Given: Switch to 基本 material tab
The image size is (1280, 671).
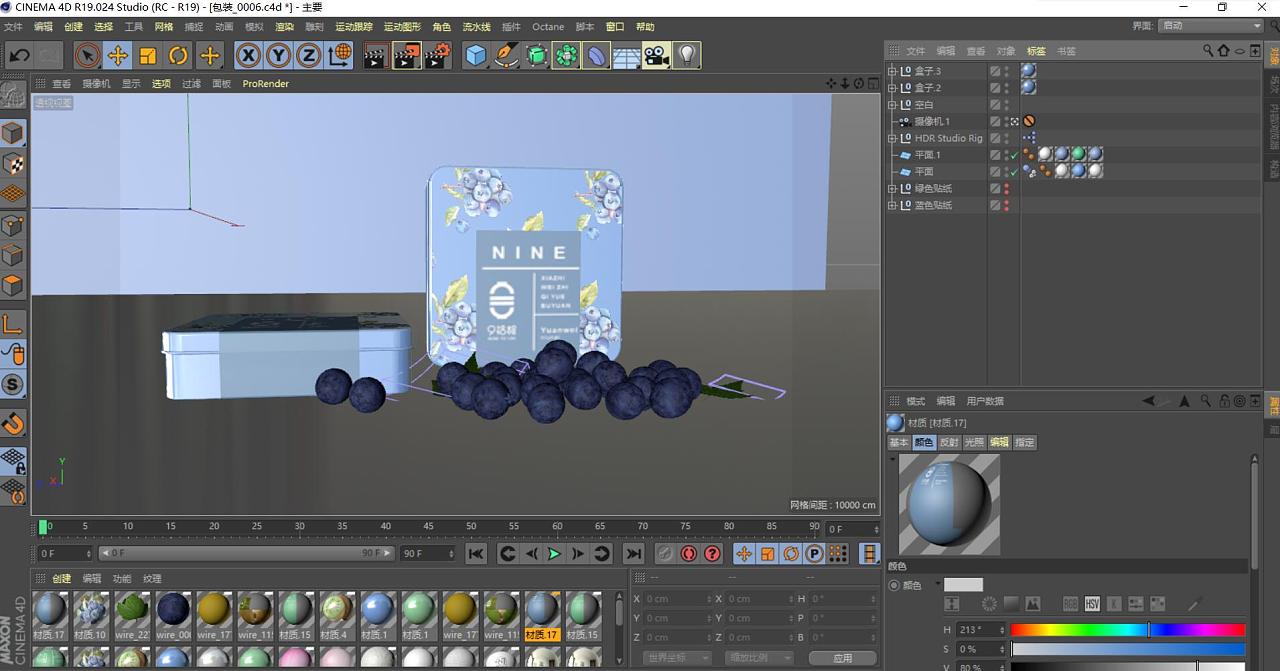Looking at the screenshot, I should tap(899, 442).
